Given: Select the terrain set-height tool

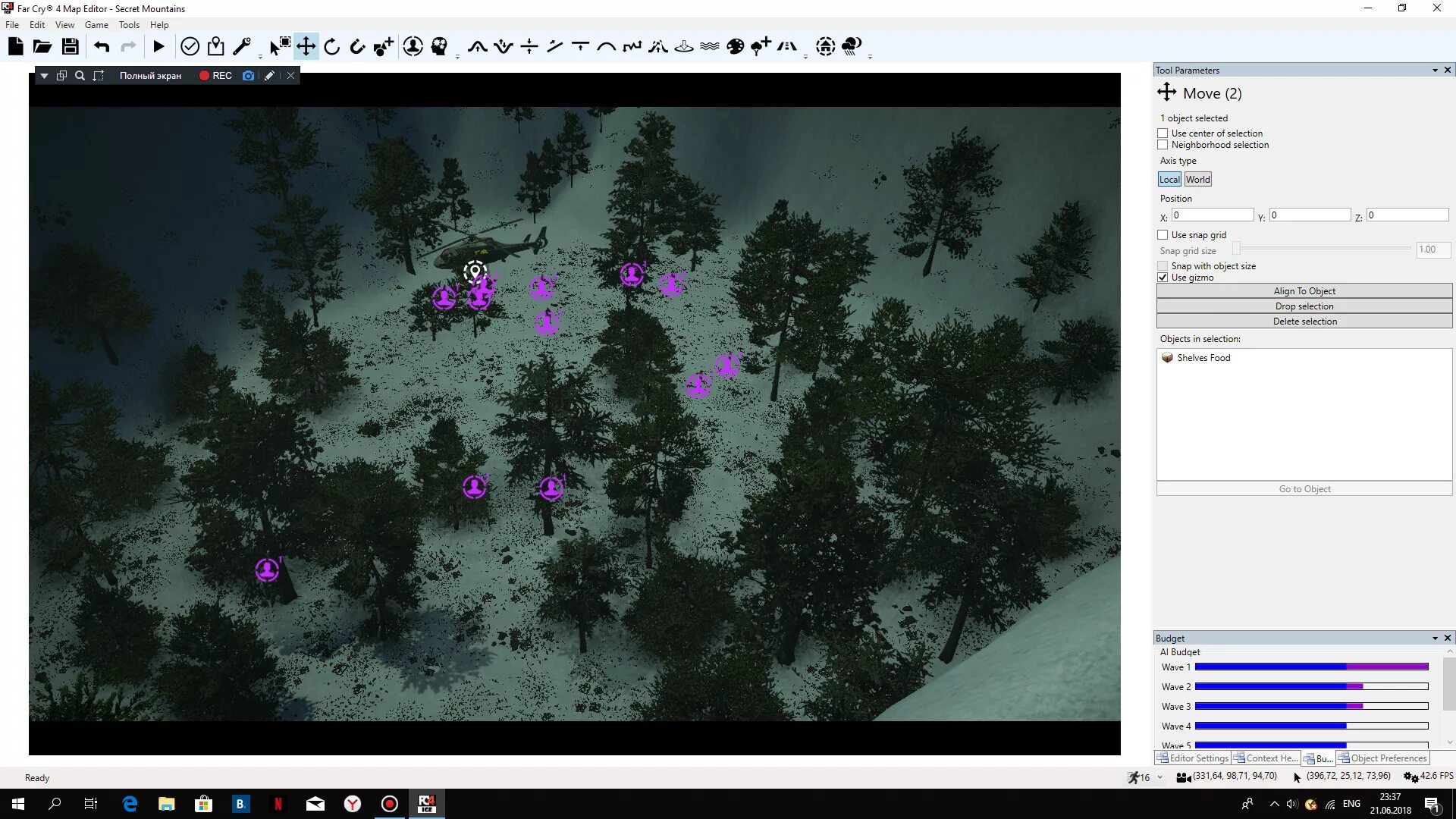Looking at the screenshot, I should pos(529,47).
